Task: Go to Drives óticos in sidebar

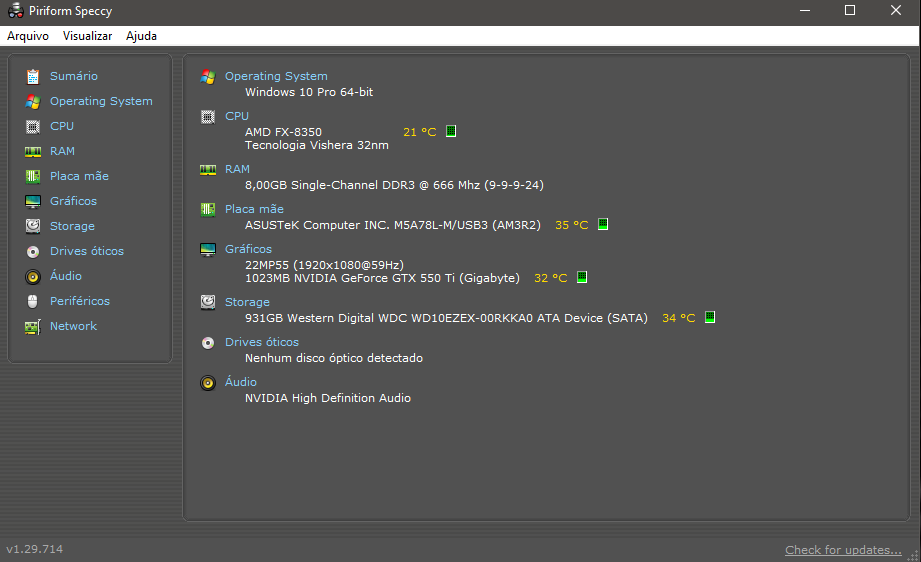Action: click(x=87, y=251)
